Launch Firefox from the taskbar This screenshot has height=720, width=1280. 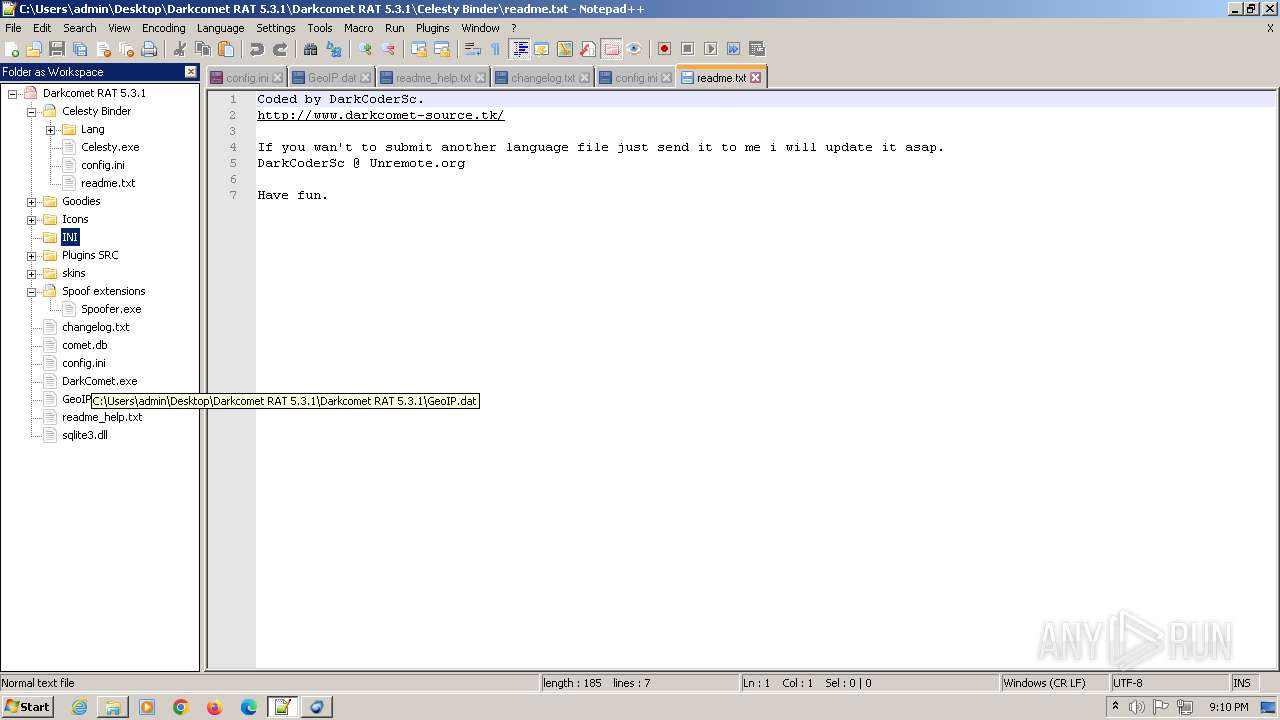coord(215,707)
